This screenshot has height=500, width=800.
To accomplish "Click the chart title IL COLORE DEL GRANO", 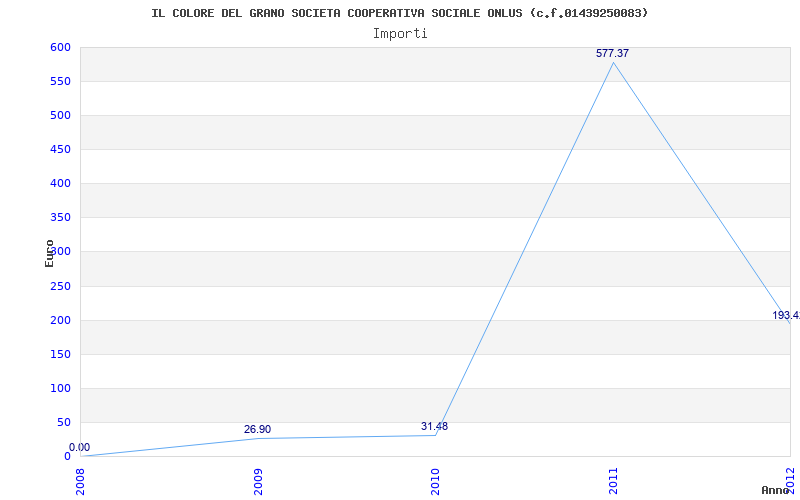I will [399, 13].
